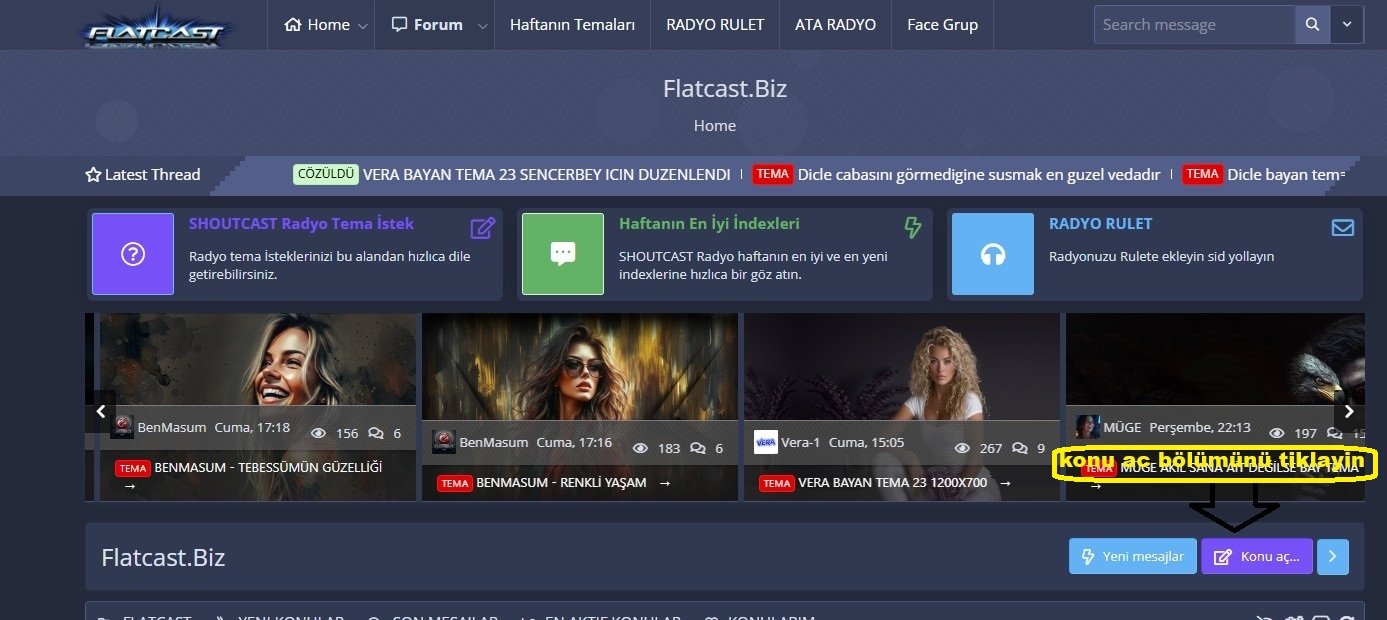Click the green lightning bolt icon
The image size is (1387, 620).
[x=912, y=228]
